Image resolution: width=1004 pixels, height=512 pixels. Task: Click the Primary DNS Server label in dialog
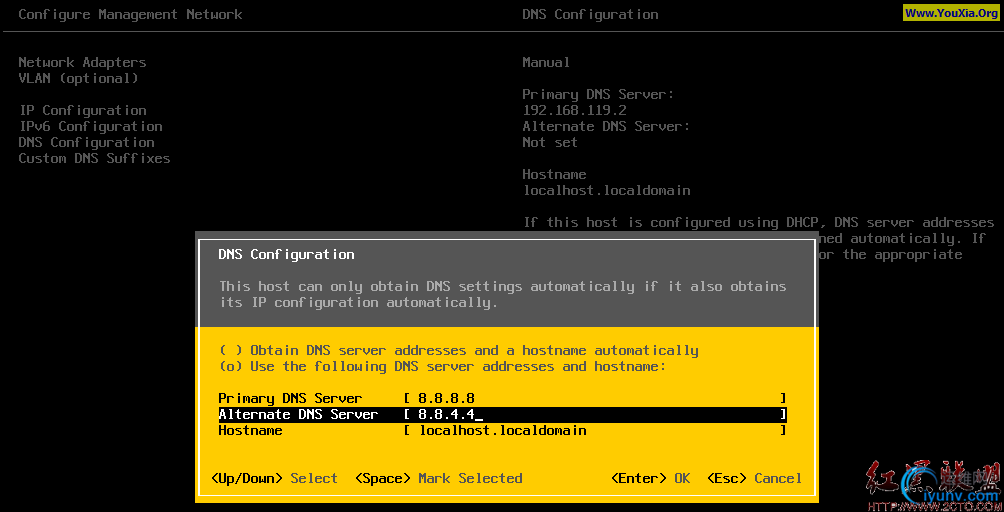pos(290,398)
